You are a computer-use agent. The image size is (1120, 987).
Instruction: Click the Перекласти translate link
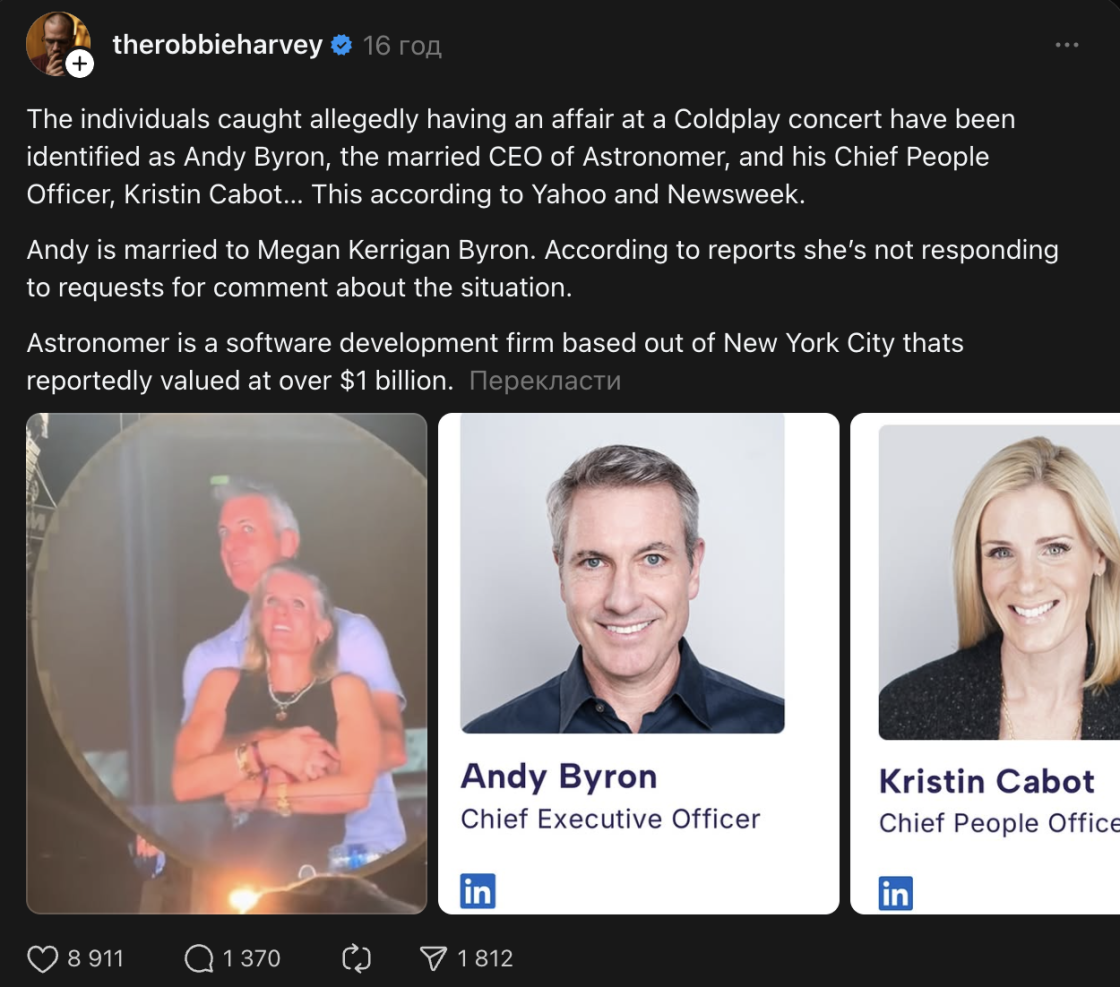tap(545, 381)
